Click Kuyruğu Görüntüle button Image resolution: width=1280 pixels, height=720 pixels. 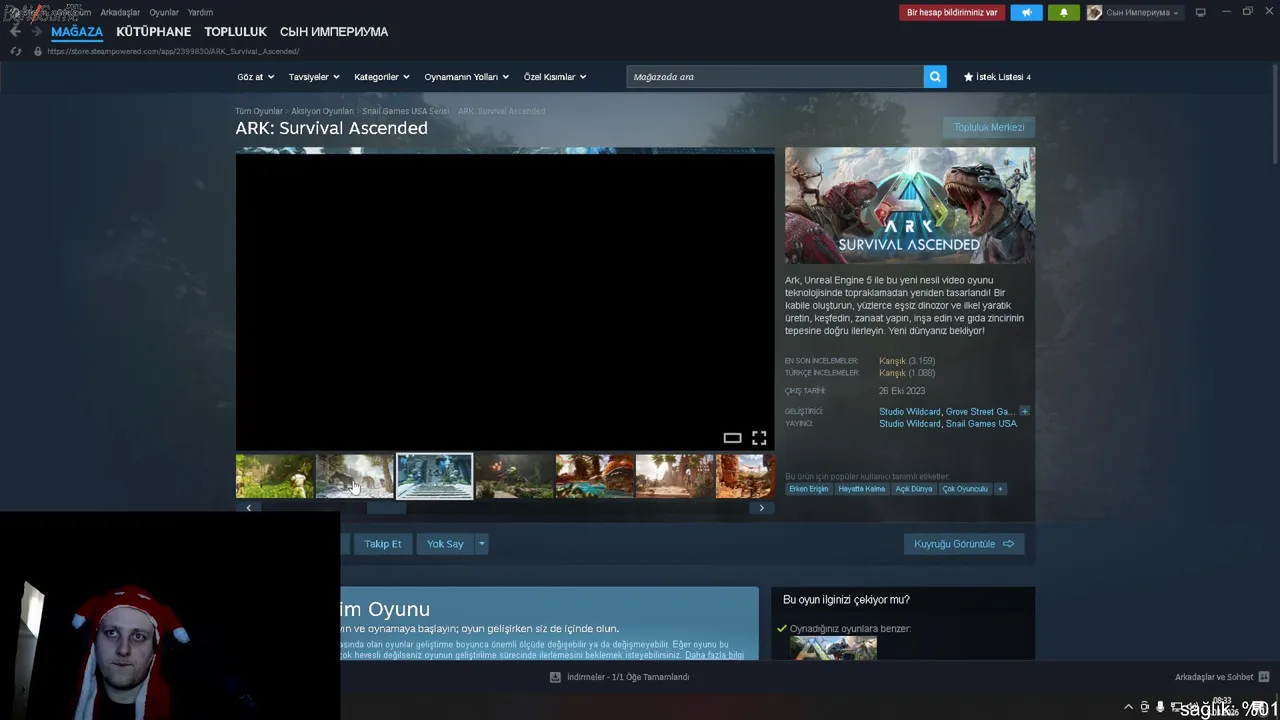coord(964,544)
